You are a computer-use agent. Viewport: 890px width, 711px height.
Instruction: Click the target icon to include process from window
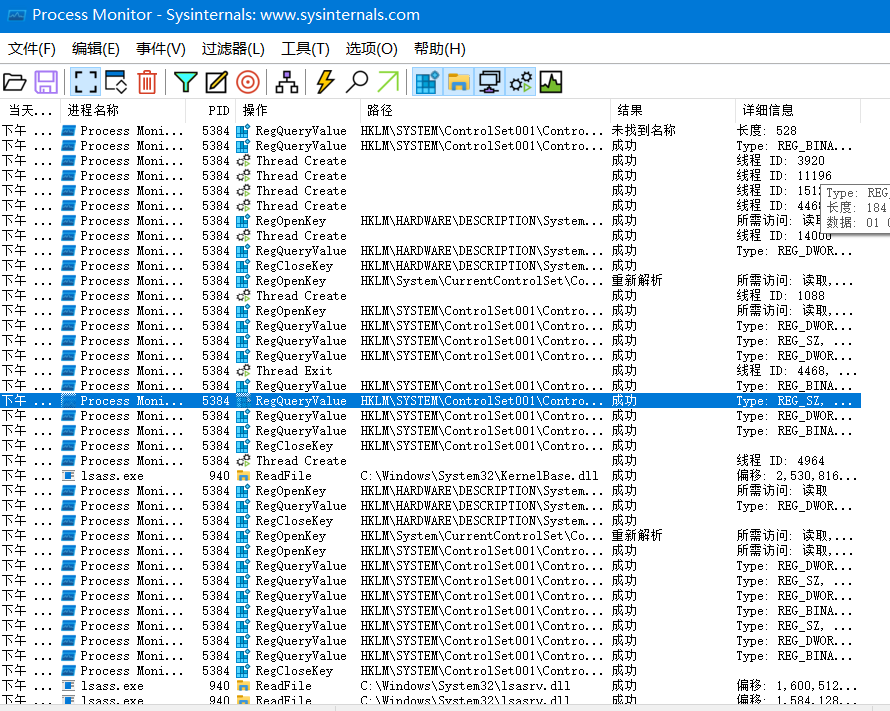pyautogui.click(x=247, y=82)
